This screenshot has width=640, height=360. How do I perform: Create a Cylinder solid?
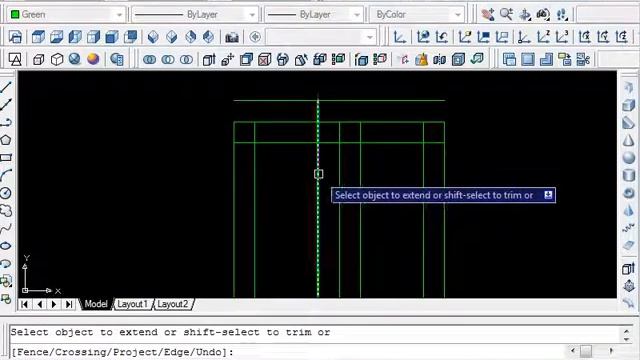point(629,176)
